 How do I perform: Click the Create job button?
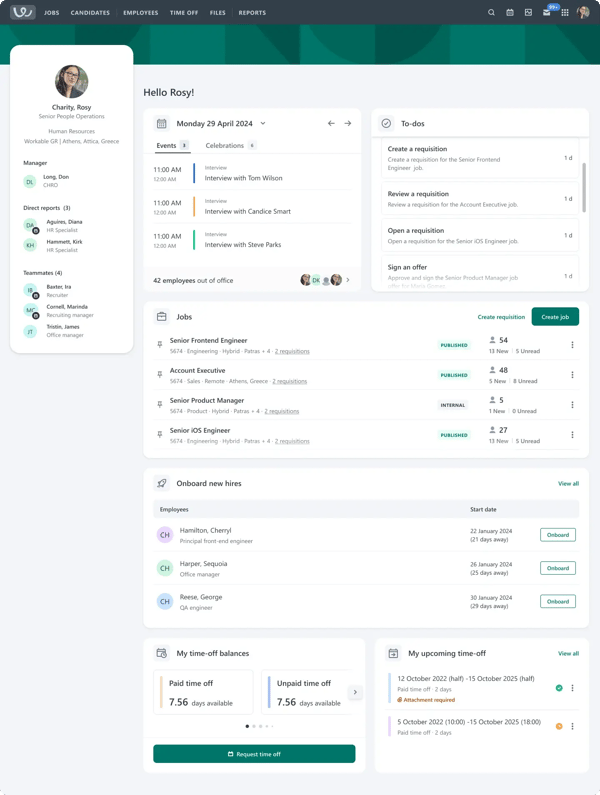[x=555, y=317]
